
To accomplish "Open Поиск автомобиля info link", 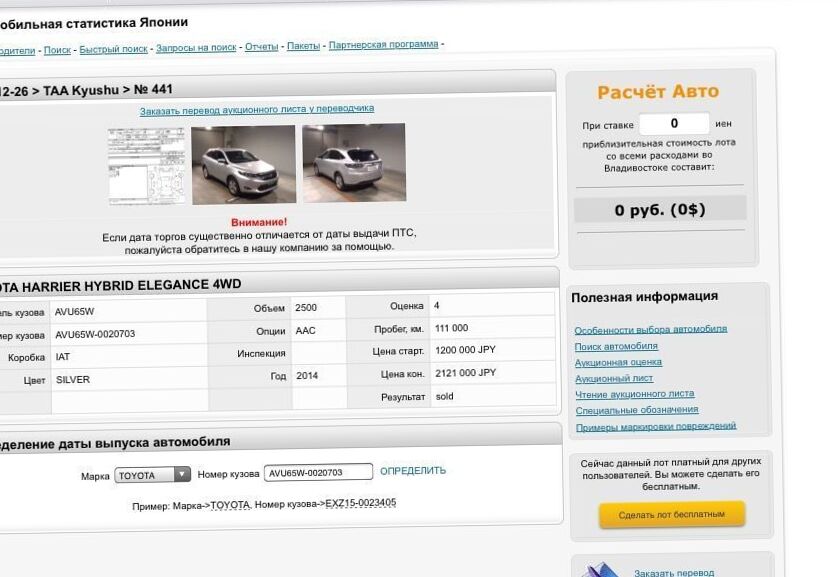I will (616, 346).
